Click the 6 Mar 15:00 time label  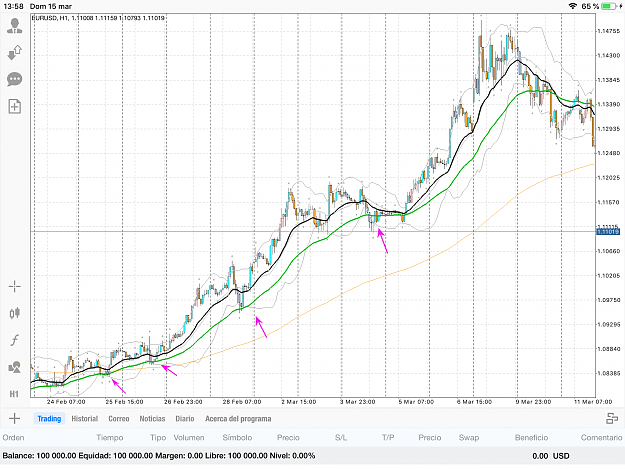pos(474,402)
